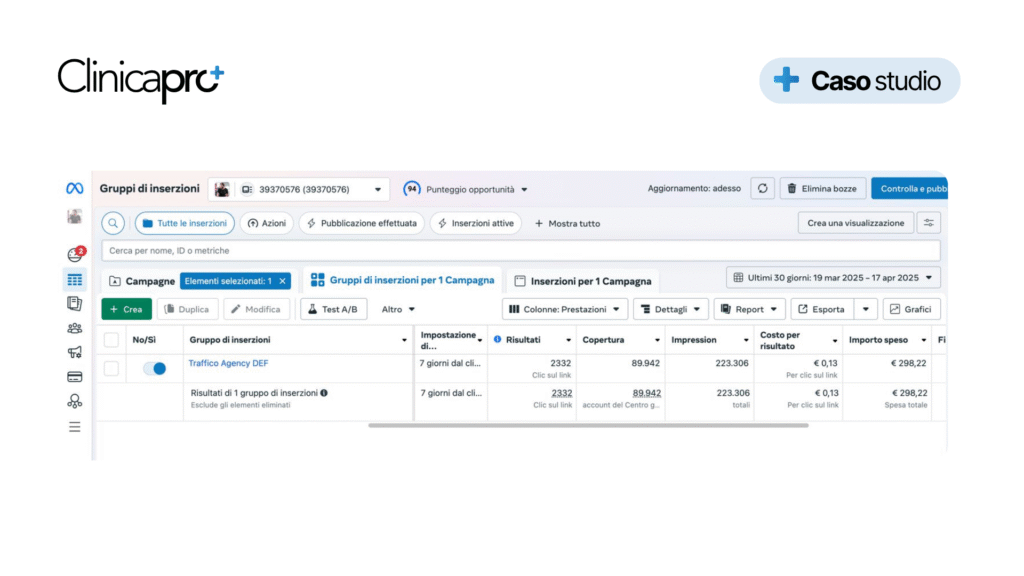Open the date range Ultimi 30 giorni dropdown
This screenshot has width=1024, height=576.
tap(833, 278)
